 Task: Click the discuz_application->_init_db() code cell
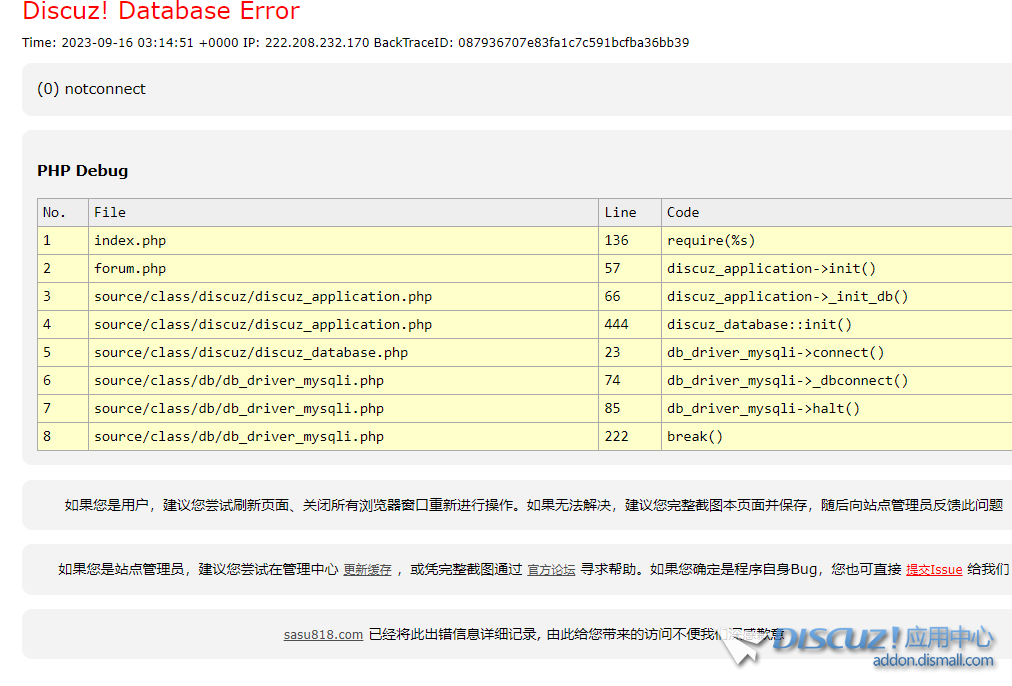(837, 296)
